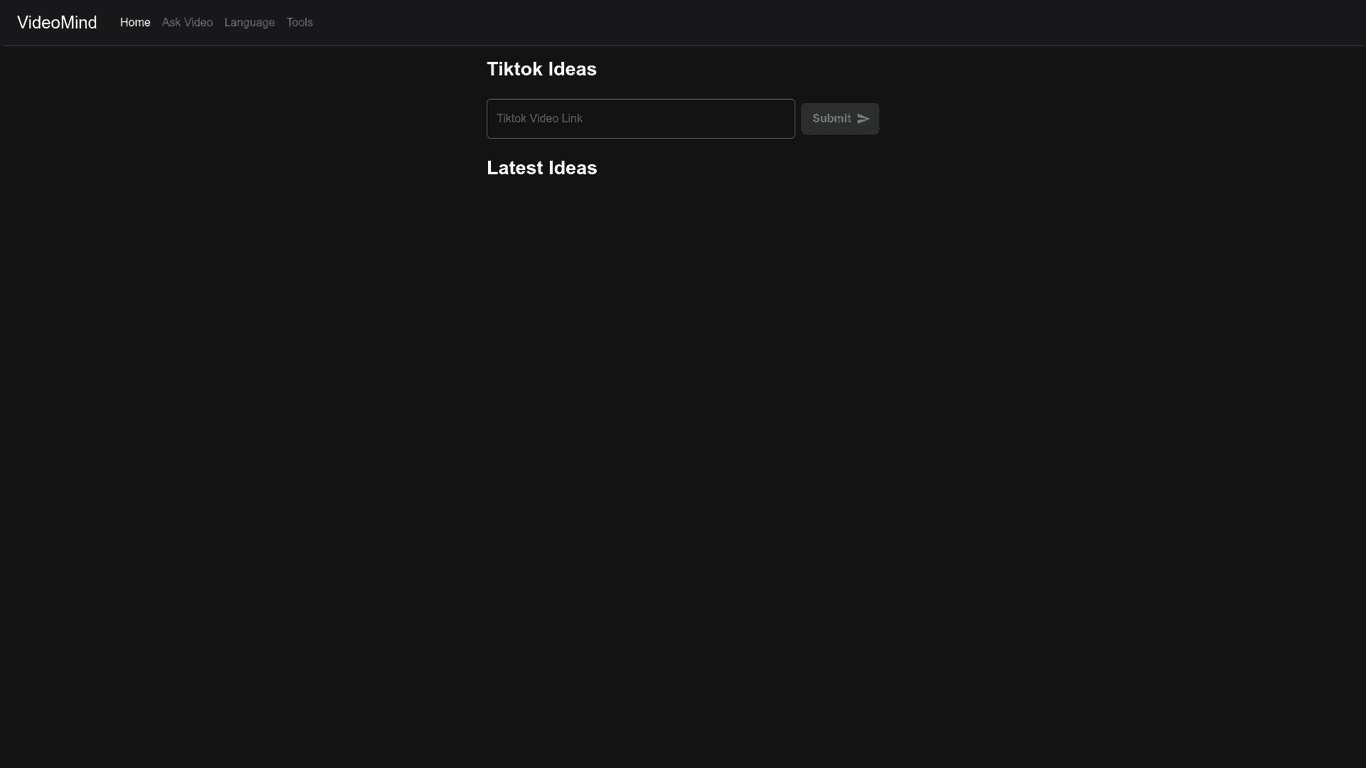The height and width of the screenshot is (768, 1366).
Task: Go to the Ask Video page
Action: [187, 22]
